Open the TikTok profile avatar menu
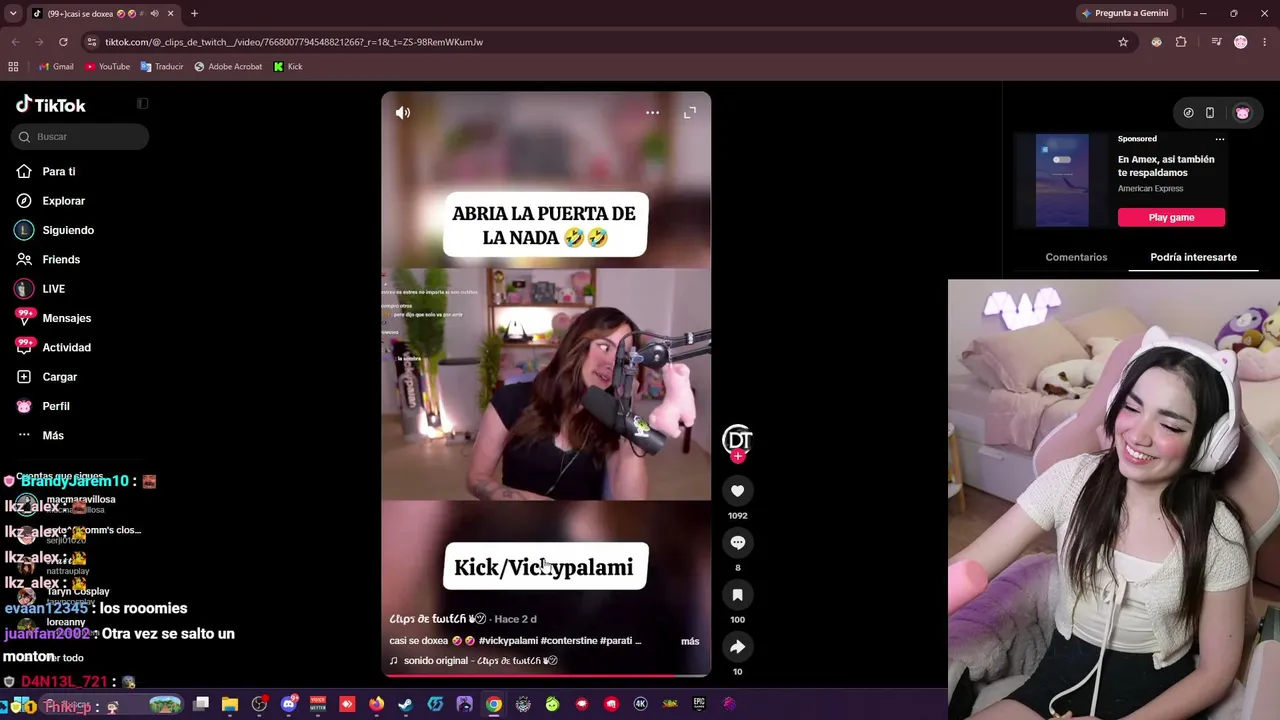The image size is (1280, 720). [1242, 113]
